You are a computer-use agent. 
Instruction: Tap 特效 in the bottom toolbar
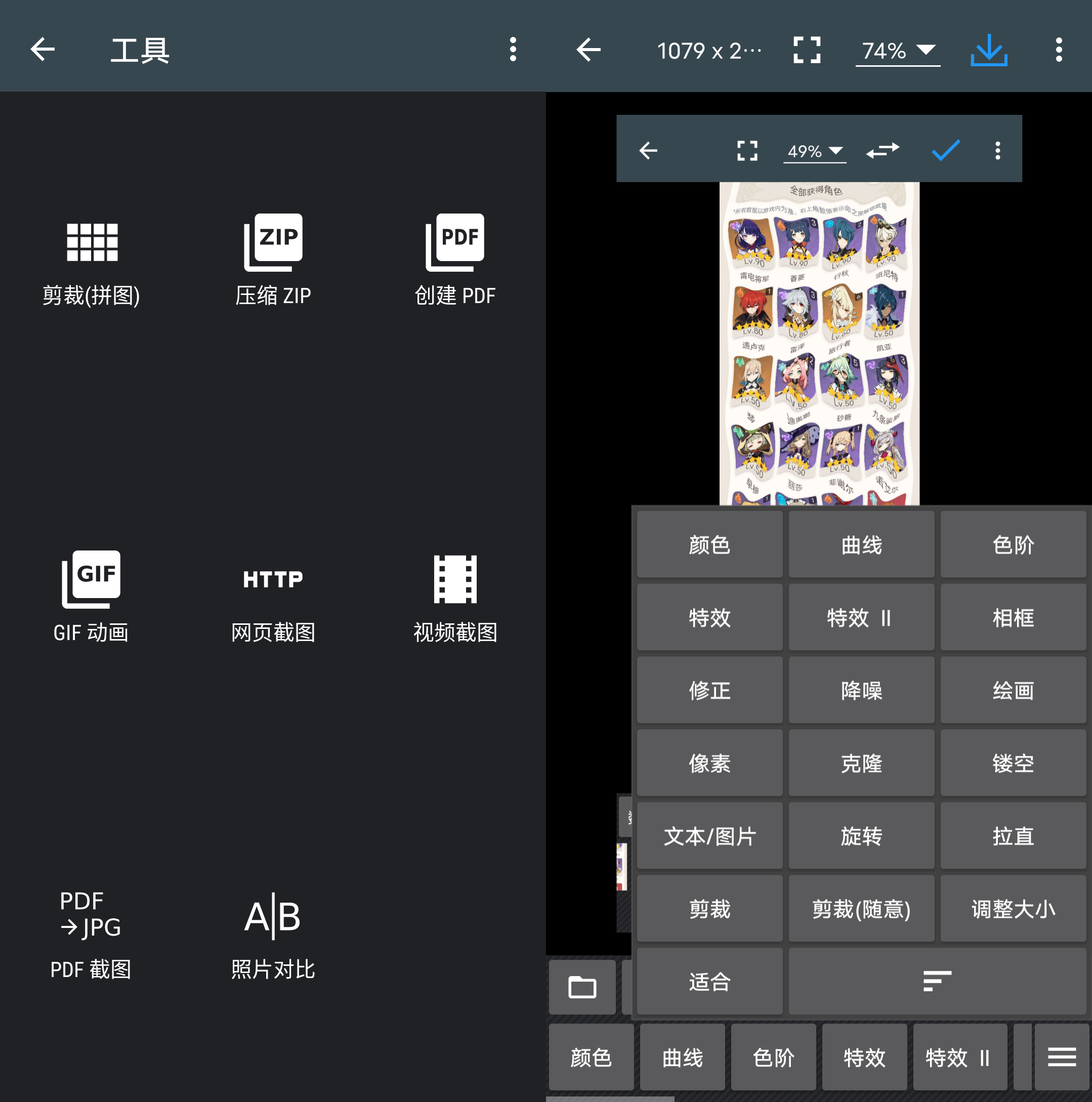tap(864, 1057)
